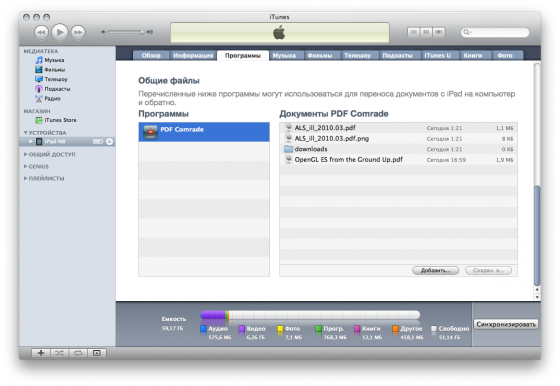560x386 pixels.
Task: Switch to list view mode
Action: tap(414, 32)
